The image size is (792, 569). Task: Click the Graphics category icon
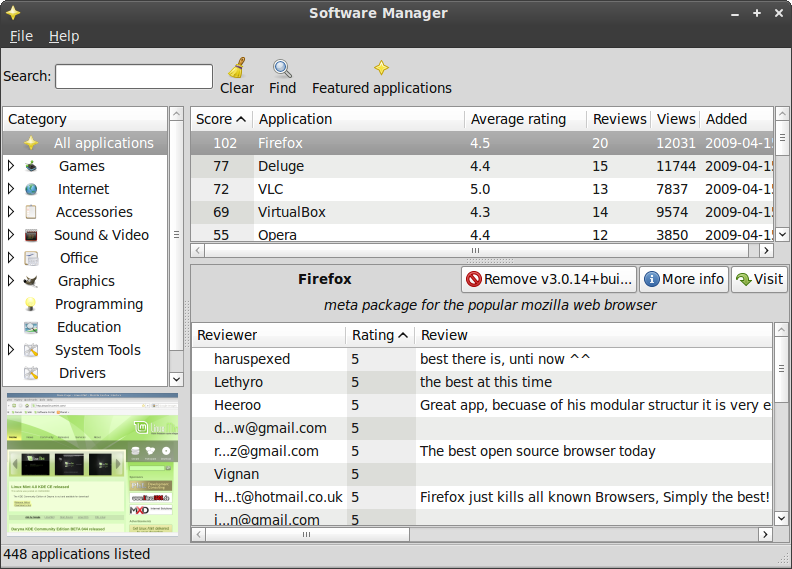coord(31,281)
